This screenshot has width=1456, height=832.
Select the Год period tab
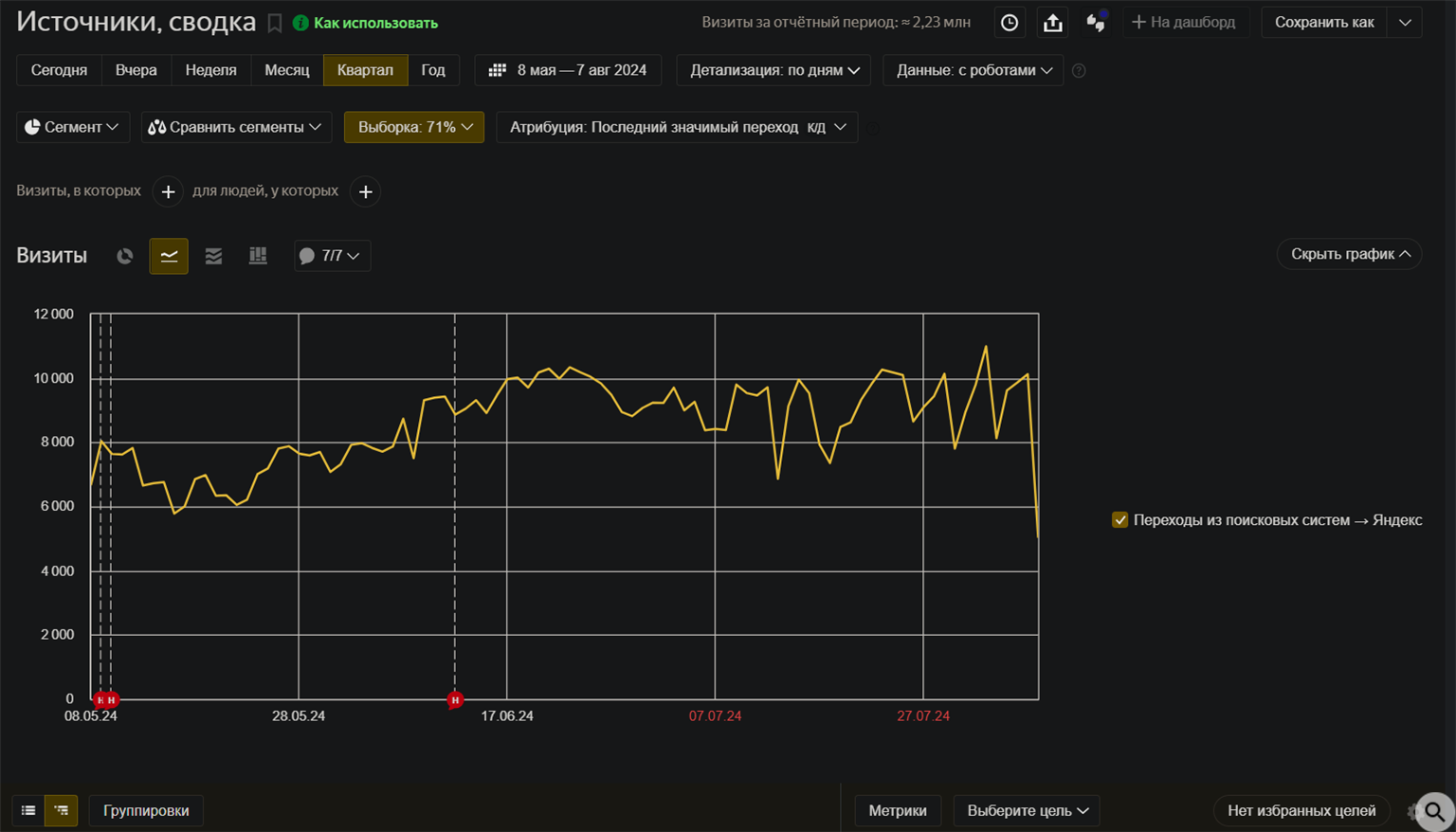click(x=433, y=70)
